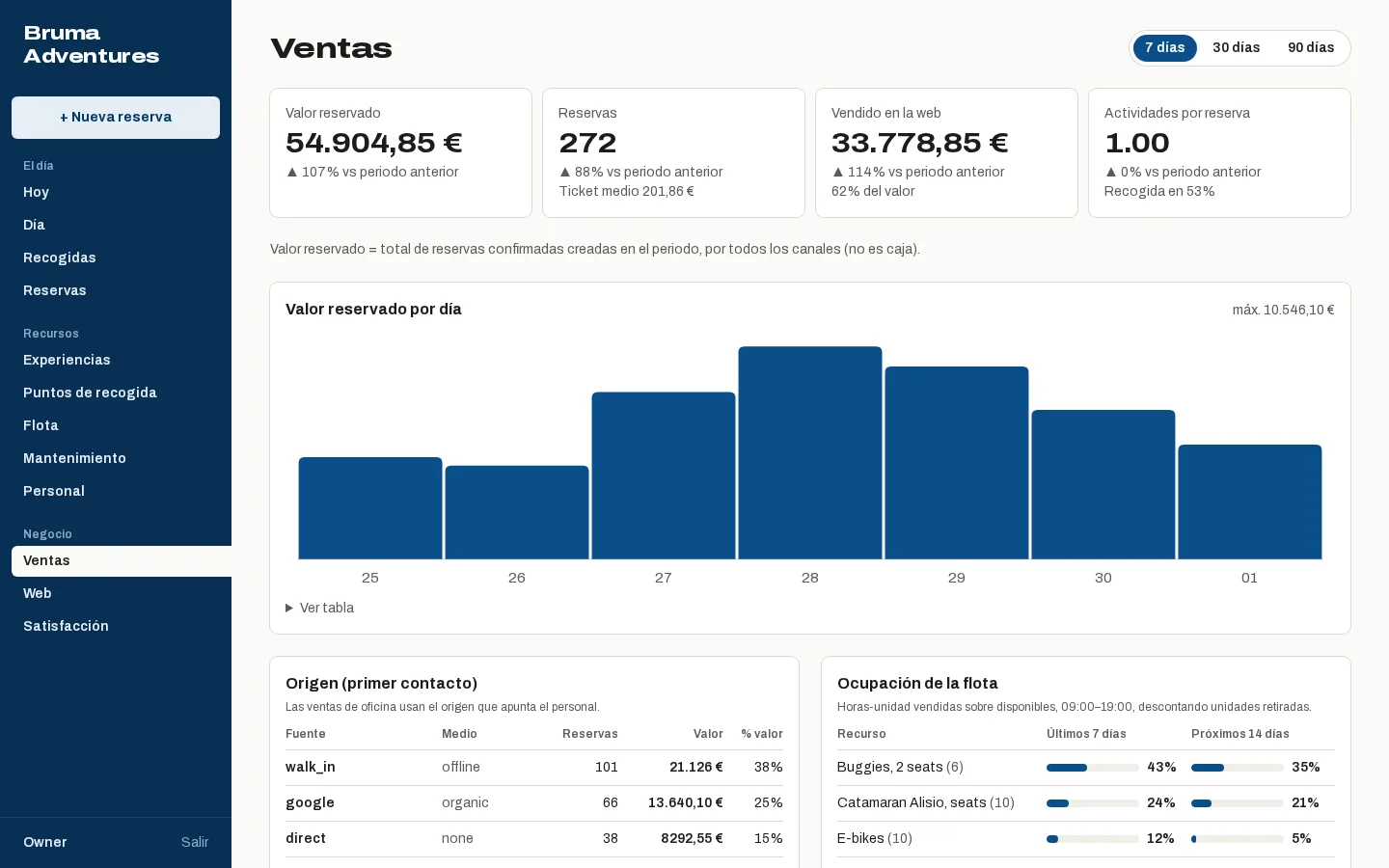Image resolution: width=1389 pixels, height=868 pixels.
Task: Click the Owner user label
Action: 45,842
